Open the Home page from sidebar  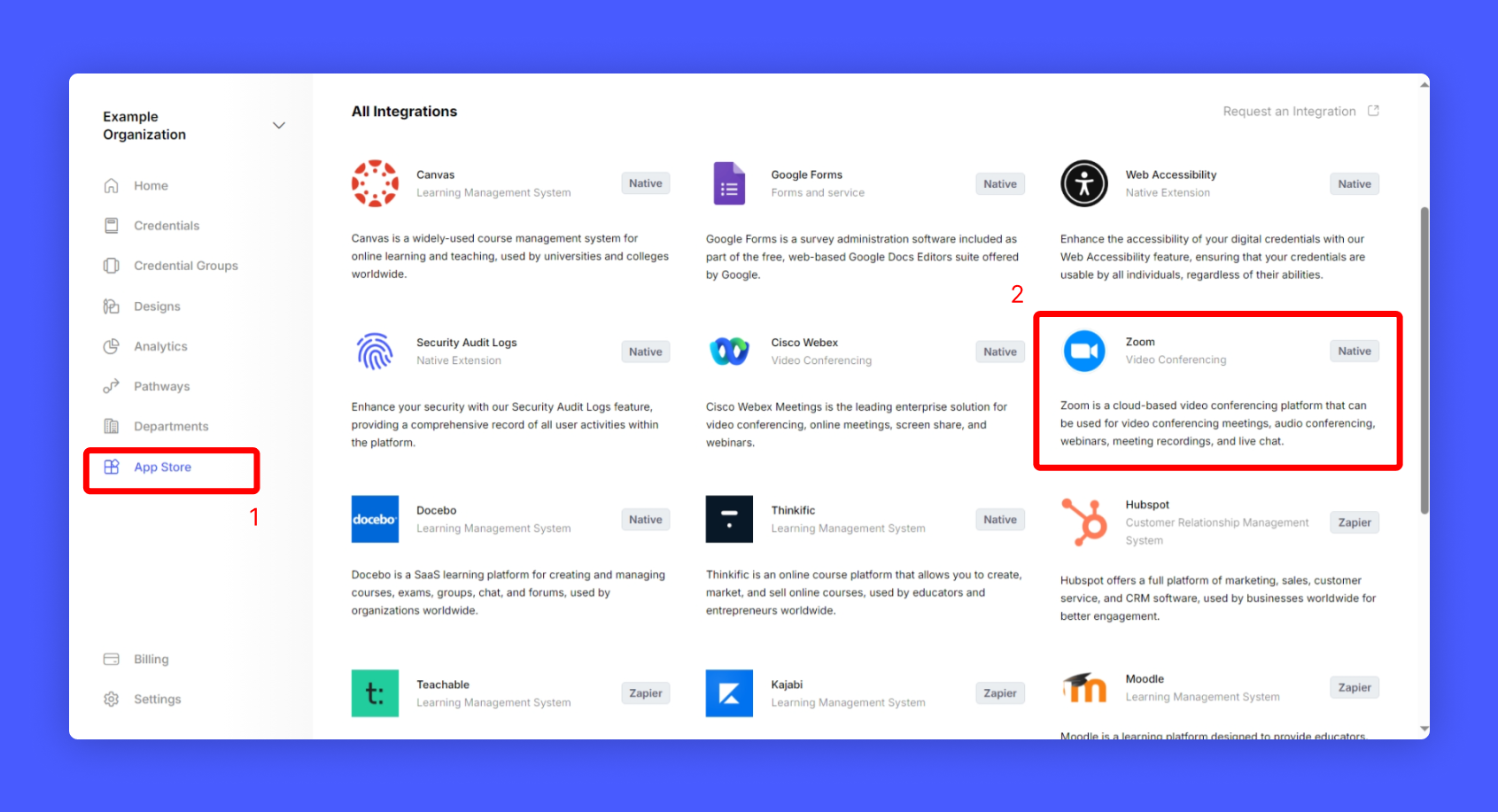pos(151,186)
